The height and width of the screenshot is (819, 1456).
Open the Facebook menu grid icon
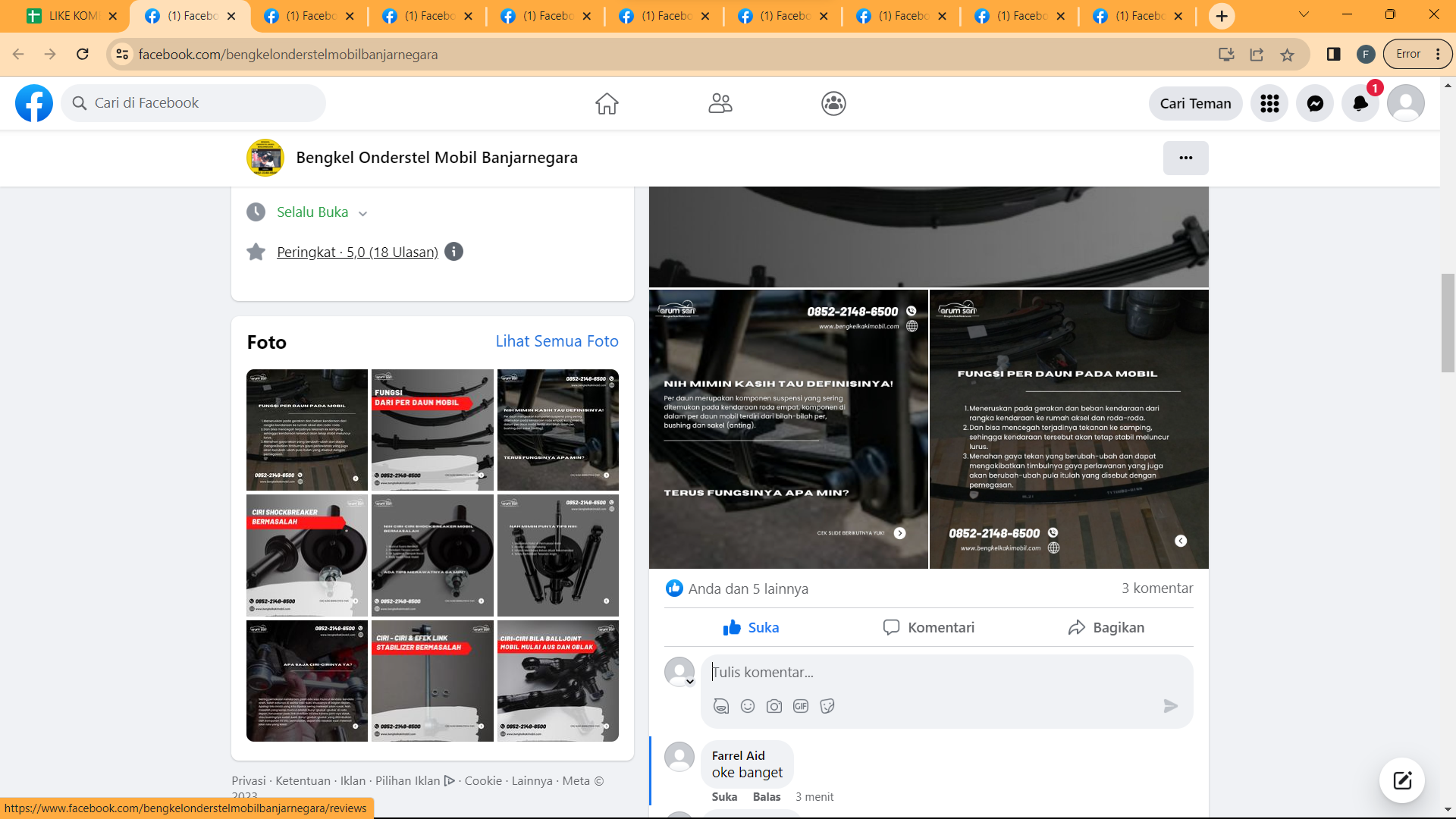coord(1269,103)
